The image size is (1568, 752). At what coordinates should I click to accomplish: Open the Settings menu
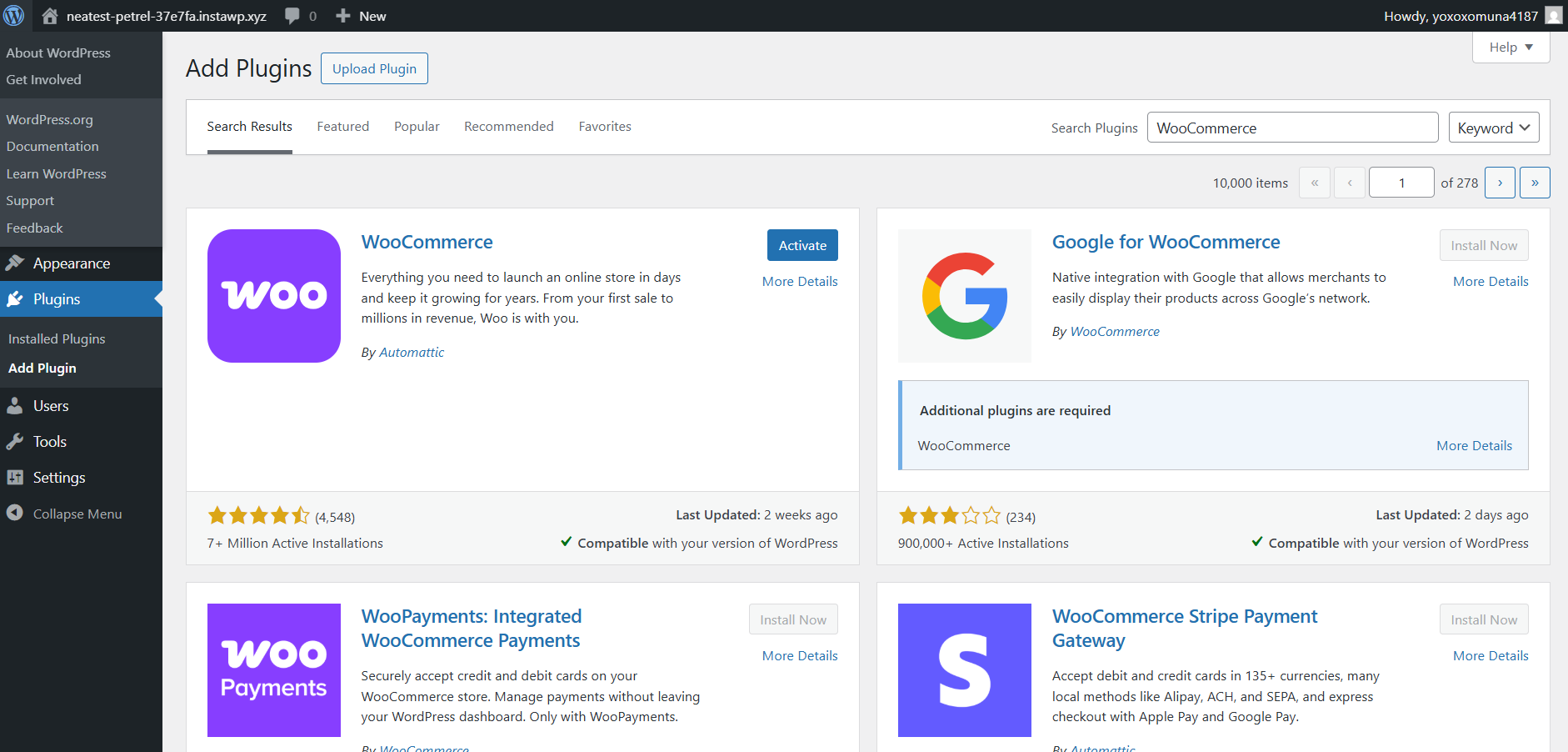(81, 478)
